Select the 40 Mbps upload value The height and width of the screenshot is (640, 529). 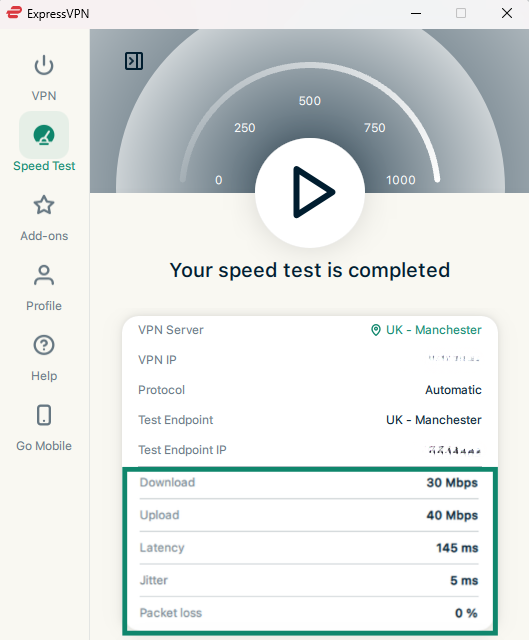tap(452, 515)
